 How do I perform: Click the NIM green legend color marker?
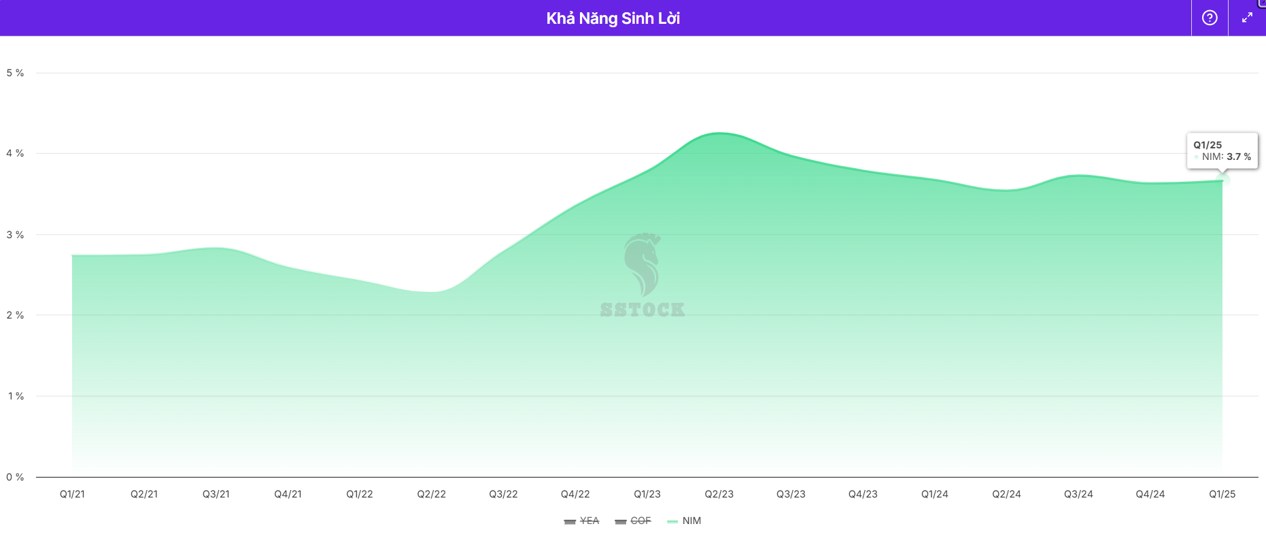672,521
